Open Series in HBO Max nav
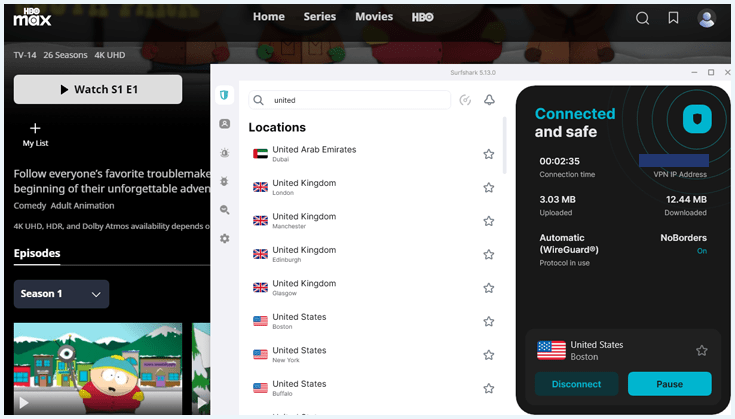This screenshot has width=735, height=419. click(x=320, y=17)
